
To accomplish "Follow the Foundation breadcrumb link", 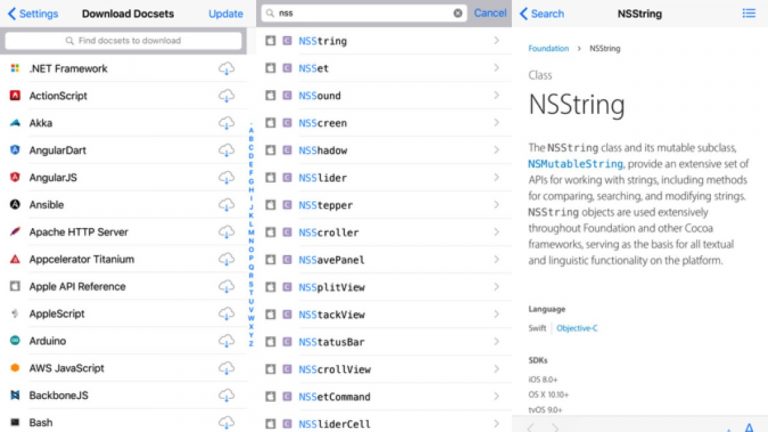I will click(548, 48).
